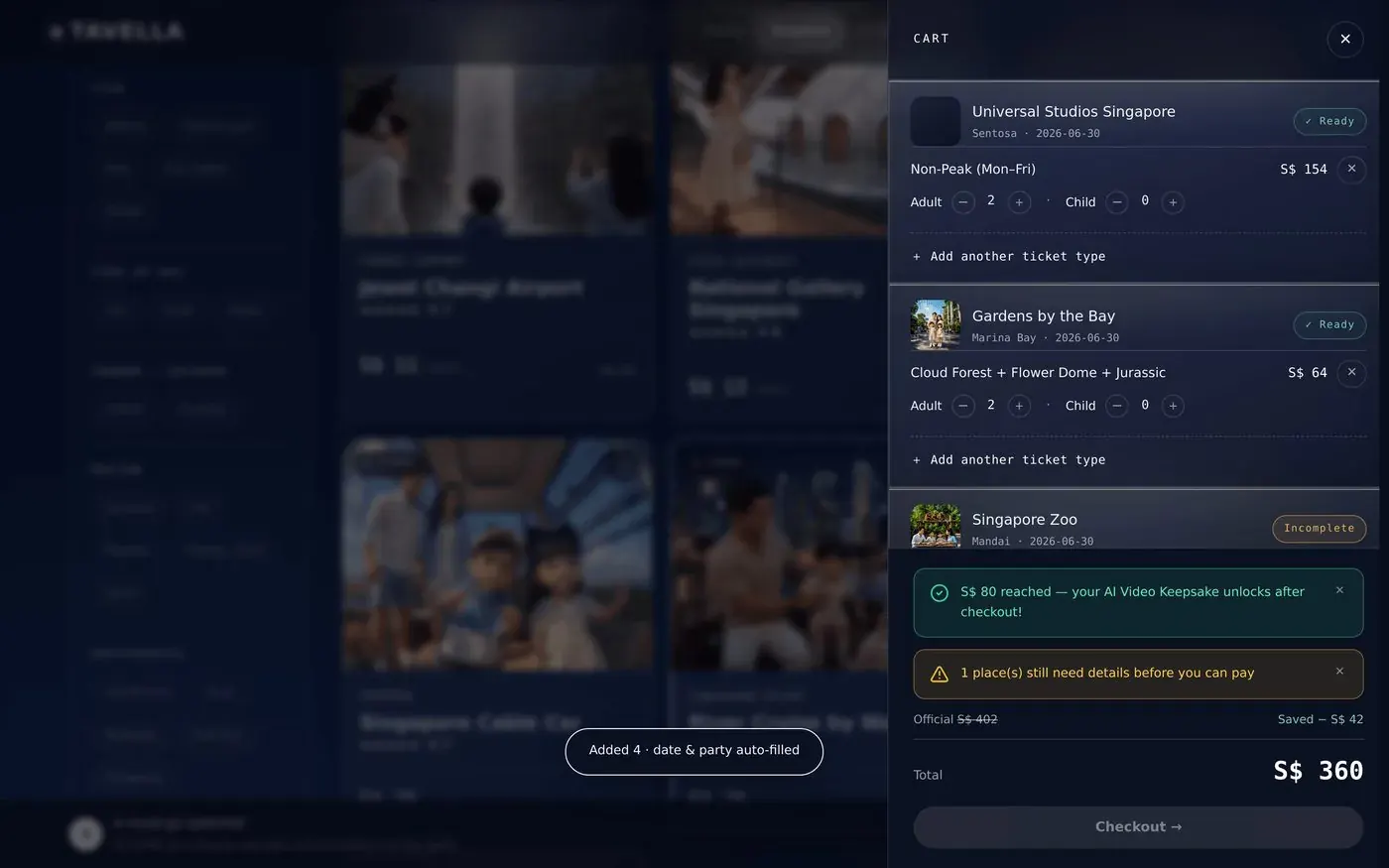Click the "Mandai · 2026-06-30" date line
1389x868 pixels.
click(x=1033, y=542)
